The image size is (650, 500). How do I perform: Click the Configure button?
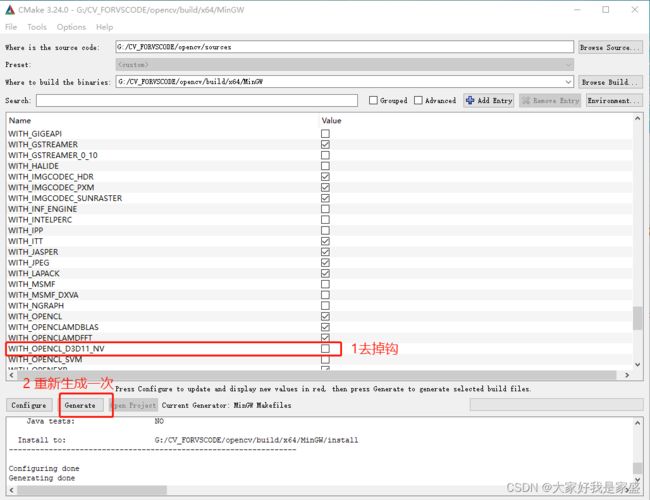(29, 405)
